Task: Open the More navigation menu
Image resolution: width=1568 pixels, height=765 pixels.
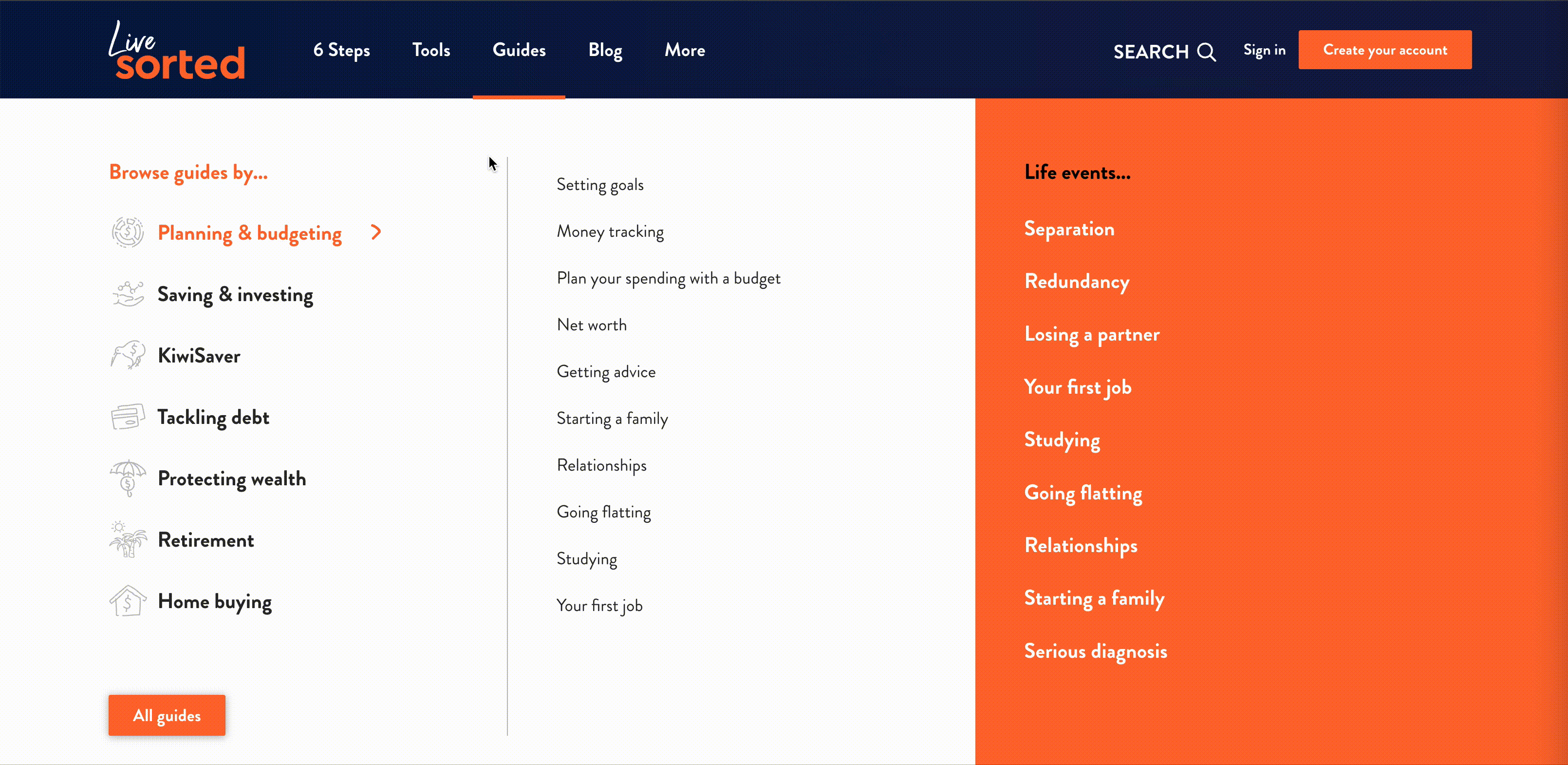Action: click(x=684, y=50)
